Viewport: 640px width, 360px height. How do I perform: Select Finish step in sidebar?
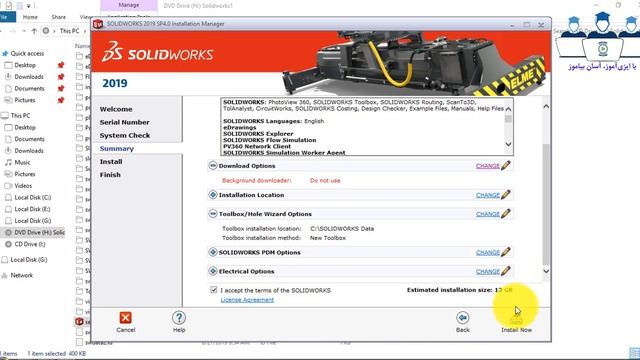point(110,175)
